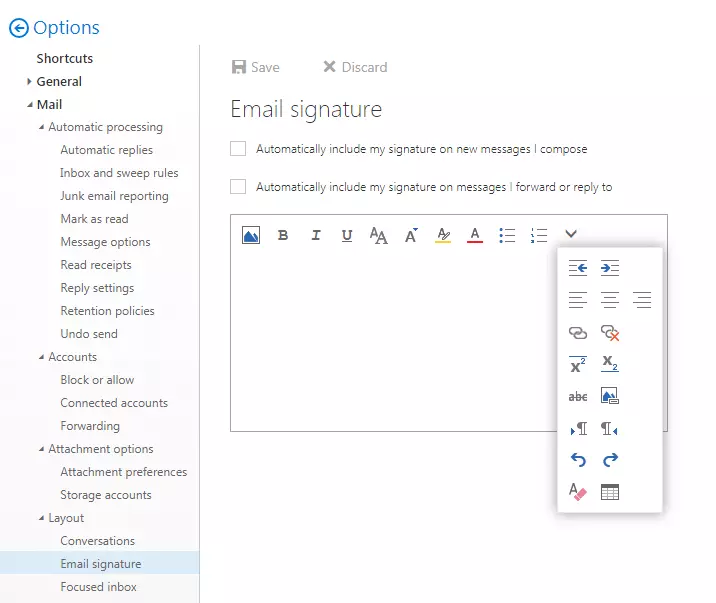This screenshot has height=603, width=716.
Task: Toggle italic formatting
Action: pyautogui.click(x=316, y=235)
